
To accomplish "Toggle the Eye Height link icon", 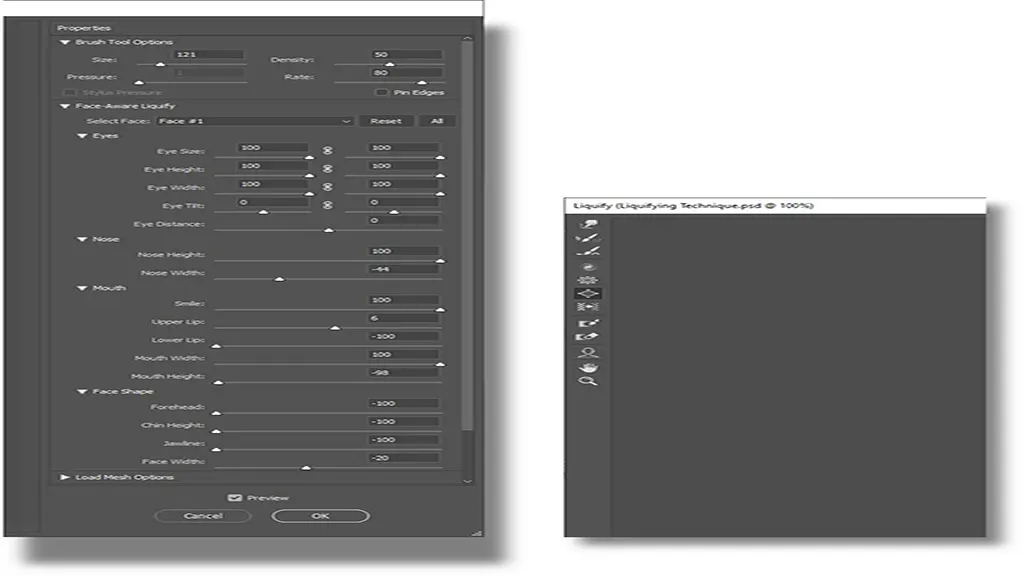I will tap(327, 168).
